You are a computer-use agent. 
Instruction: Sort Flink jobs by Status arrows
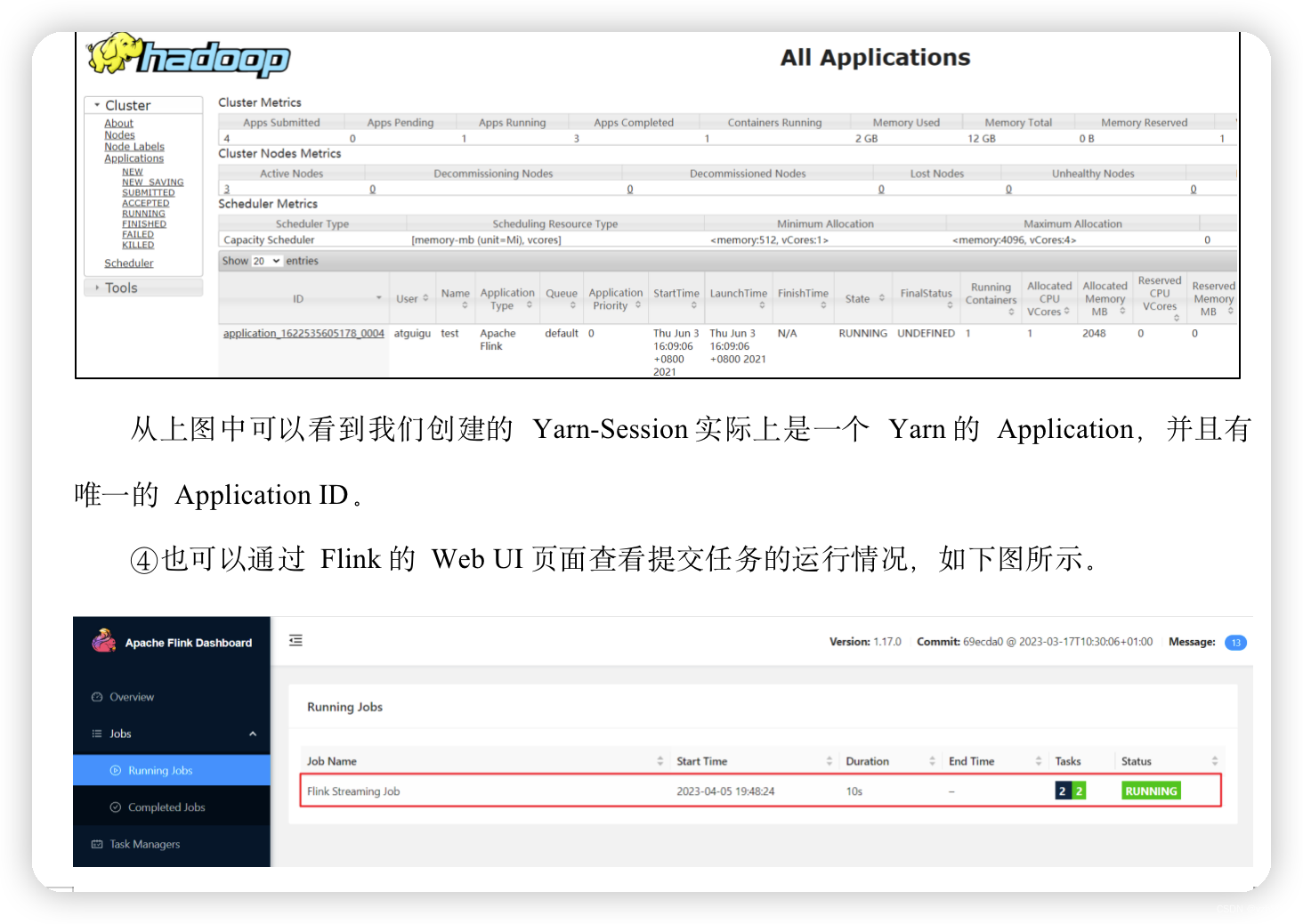click(x=1215, y=761)
